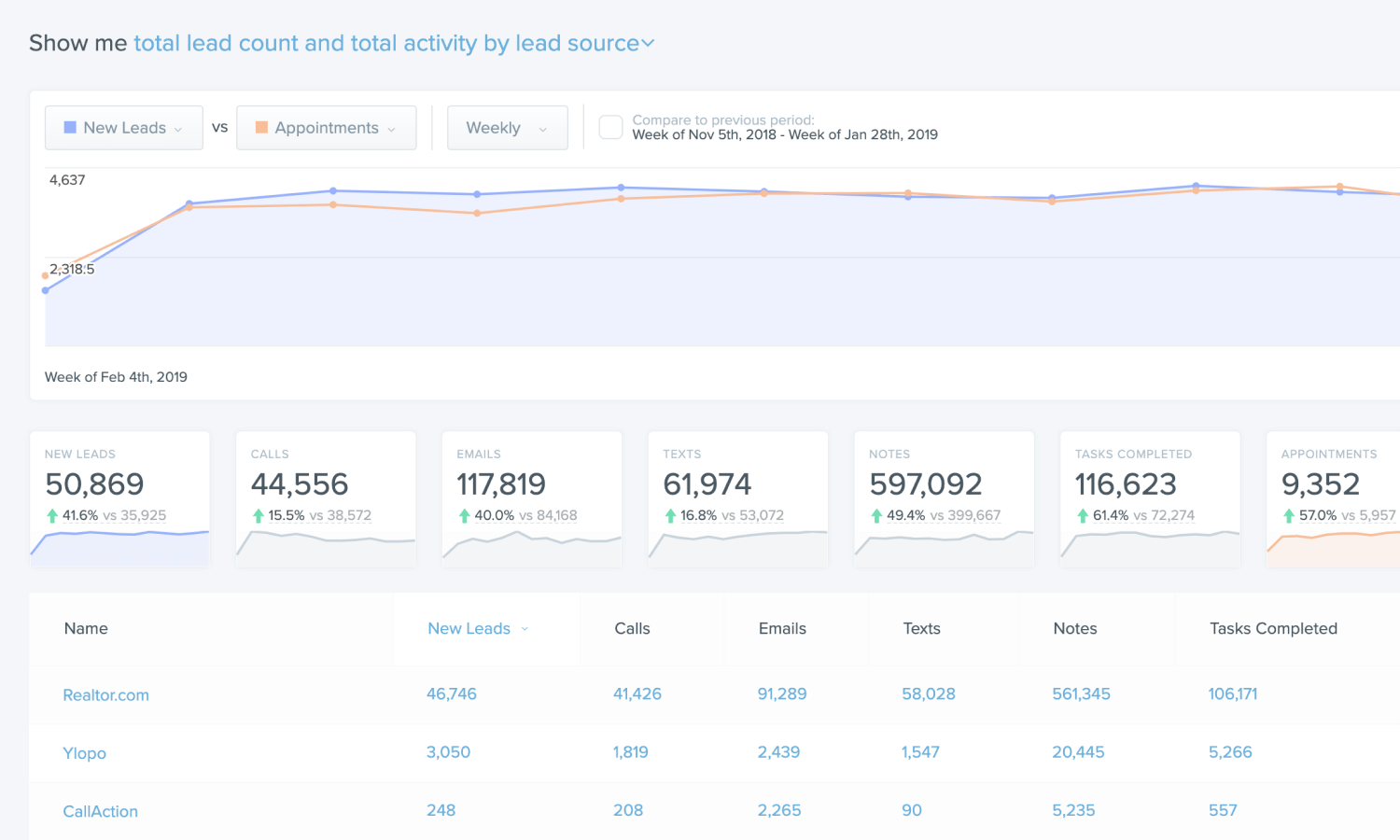Open the Appointments metric dropdown
Screen dimensions: 1400x840
point(327,128)
